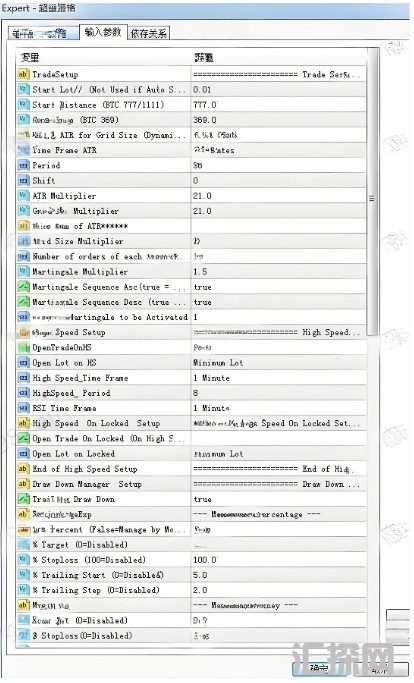Viewport: 414px width, 683px height.
Task: Click the 确定 confirm button
Action: click(319, 667)
